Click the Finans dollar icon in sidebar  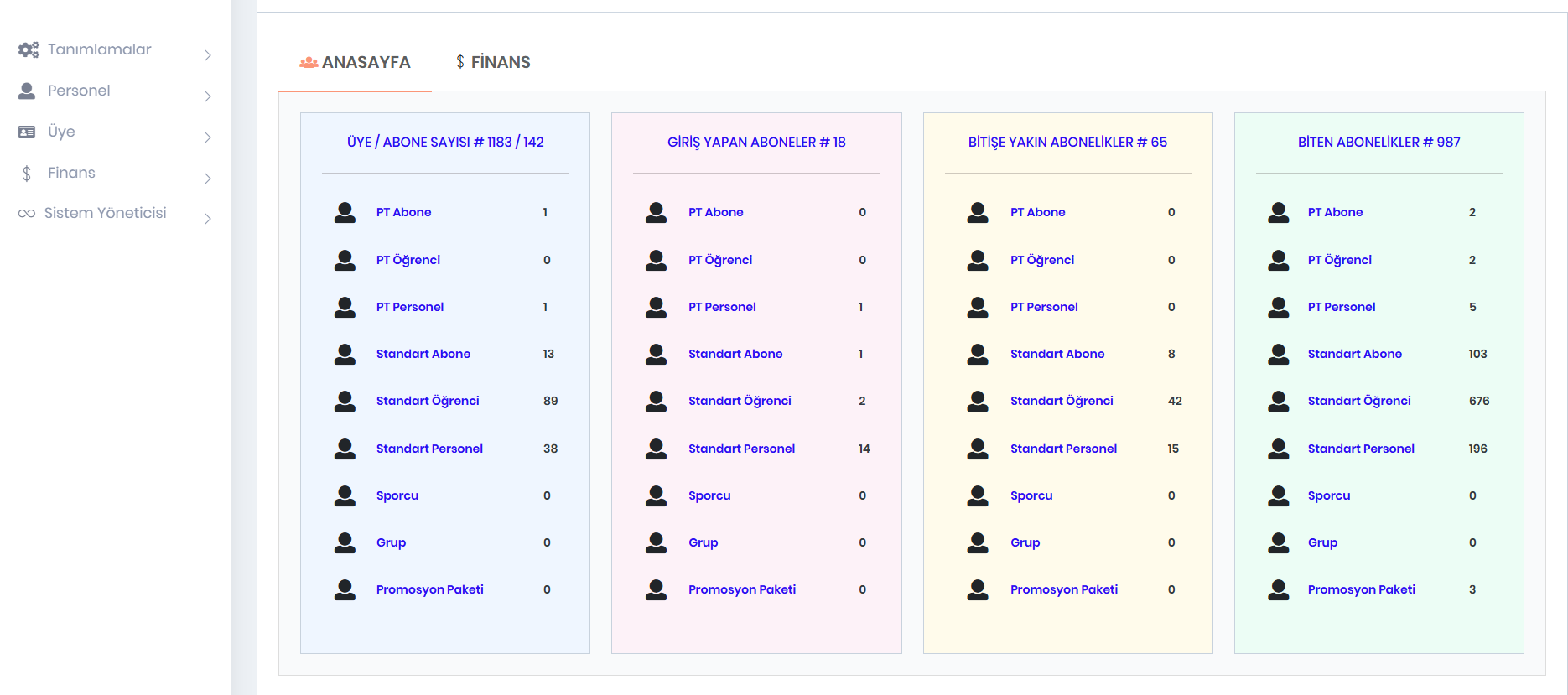pos(27,173)
